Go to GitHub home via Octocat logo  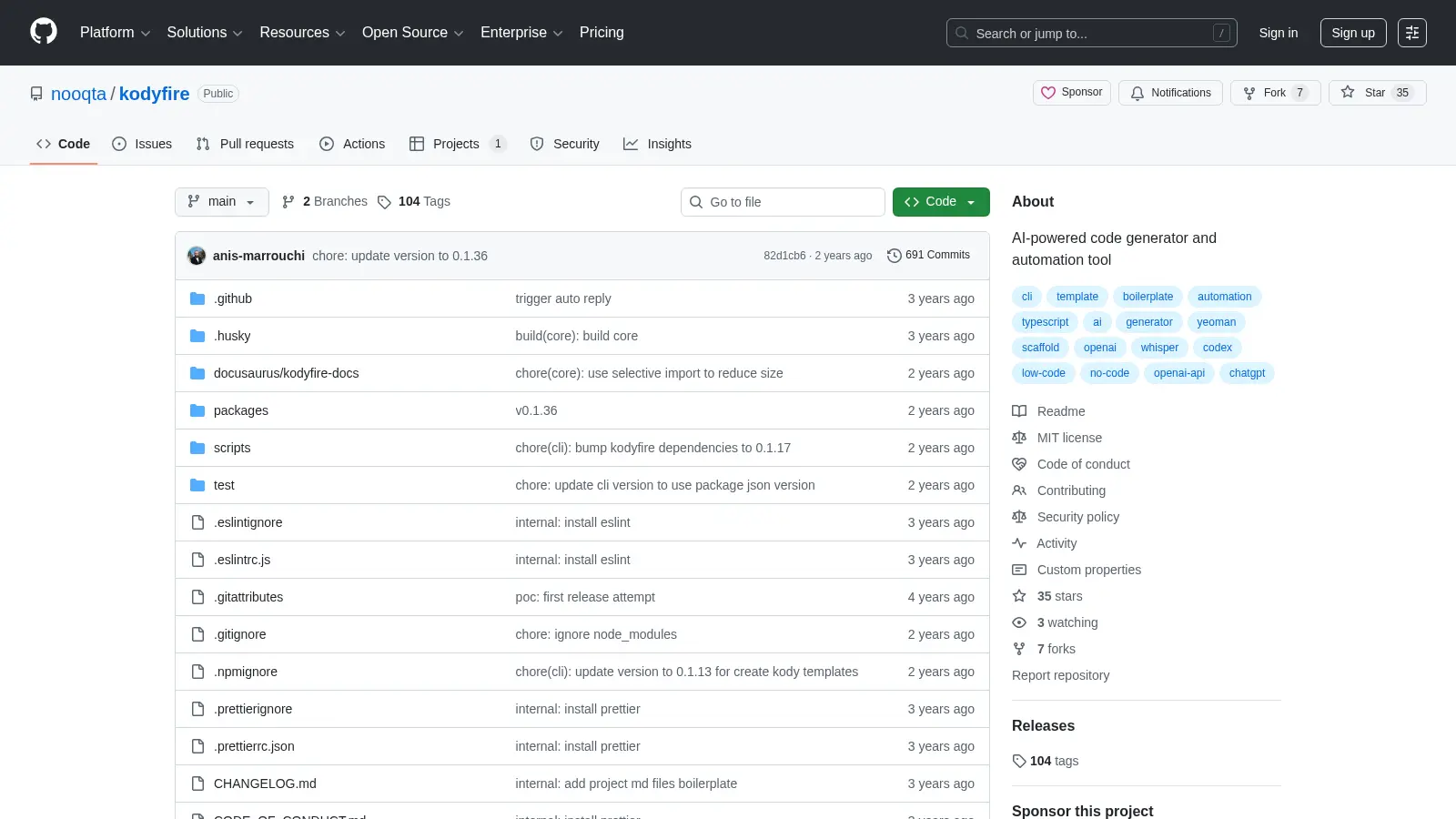[x=44, y=32]
